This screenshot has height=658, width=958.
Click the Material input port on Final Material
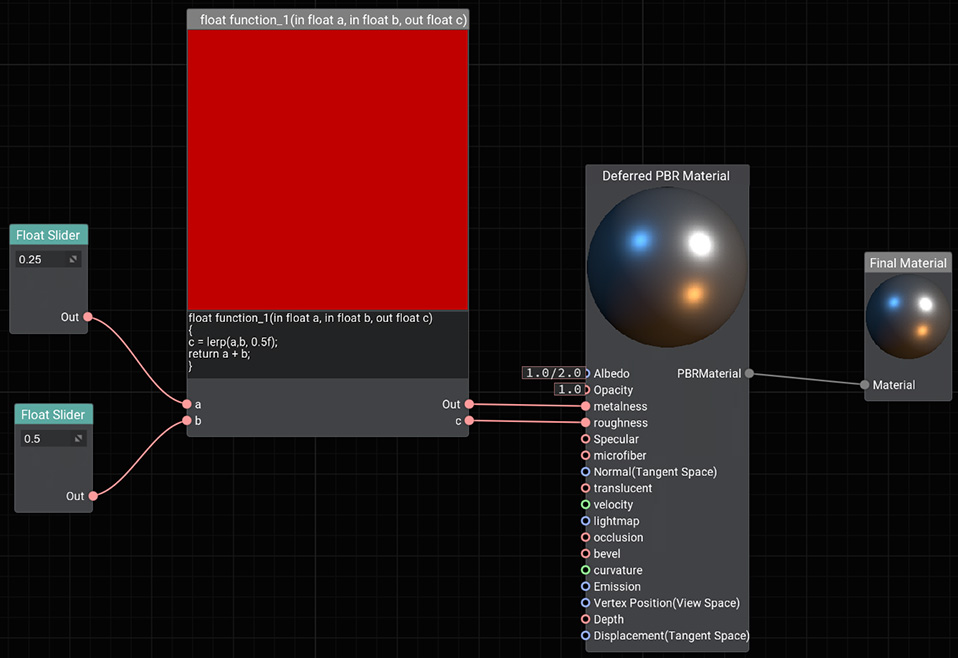coord(865,385)
